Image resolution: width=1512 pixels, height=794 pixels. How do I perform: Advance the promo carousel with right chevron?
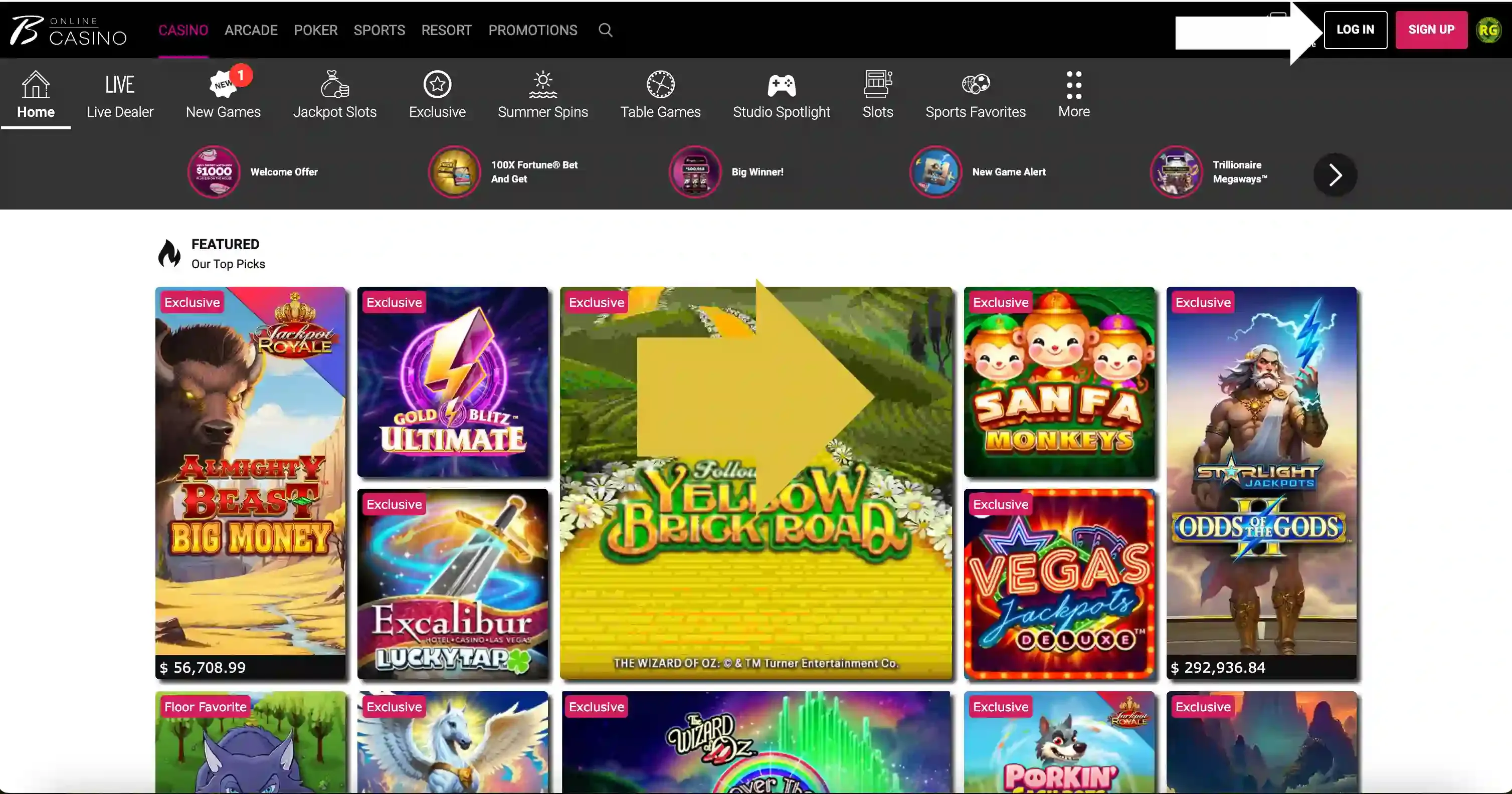click(x=1336, y=175)
